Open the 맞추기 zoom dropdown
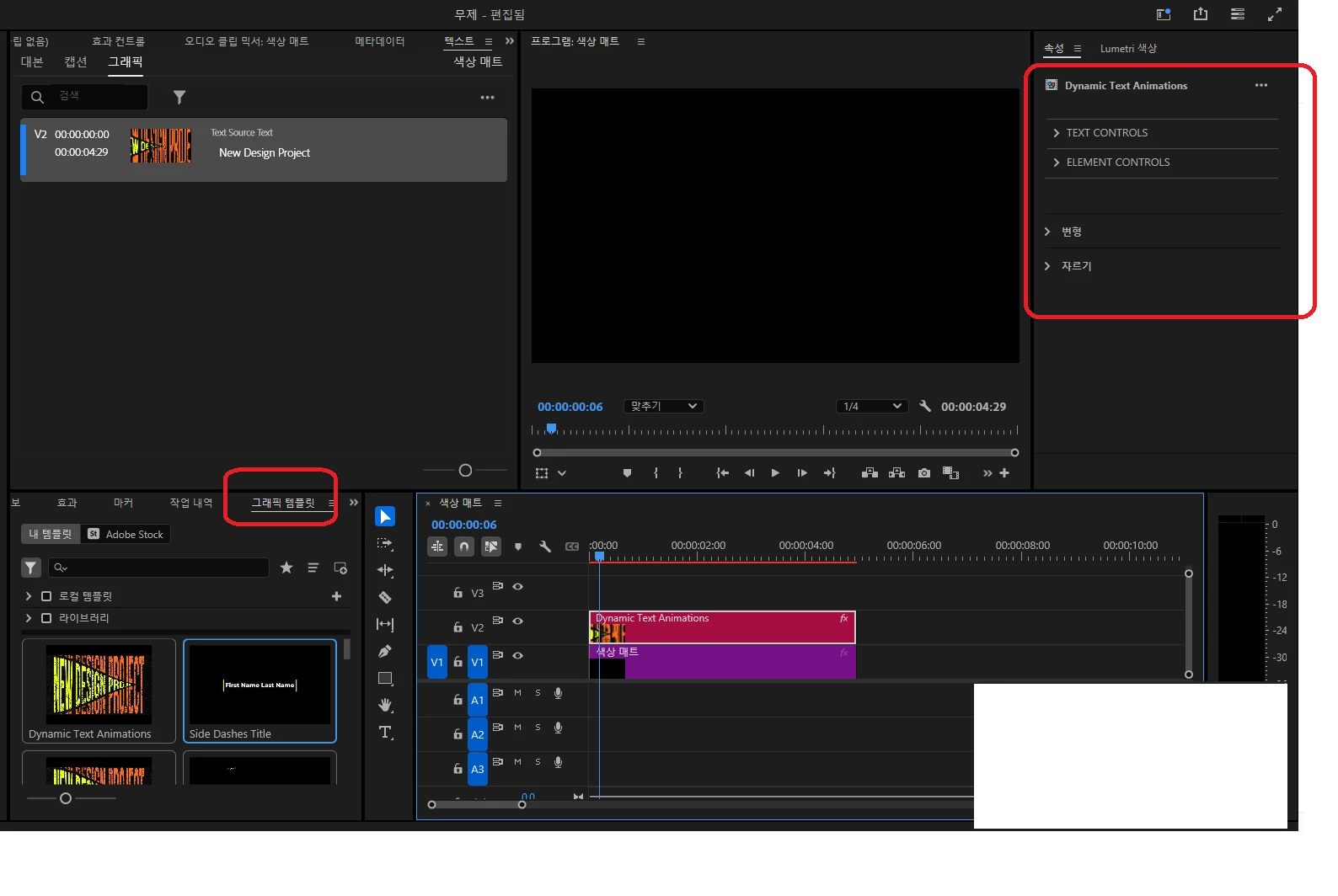The image size is (1338, 896). [x=664, y=406]
